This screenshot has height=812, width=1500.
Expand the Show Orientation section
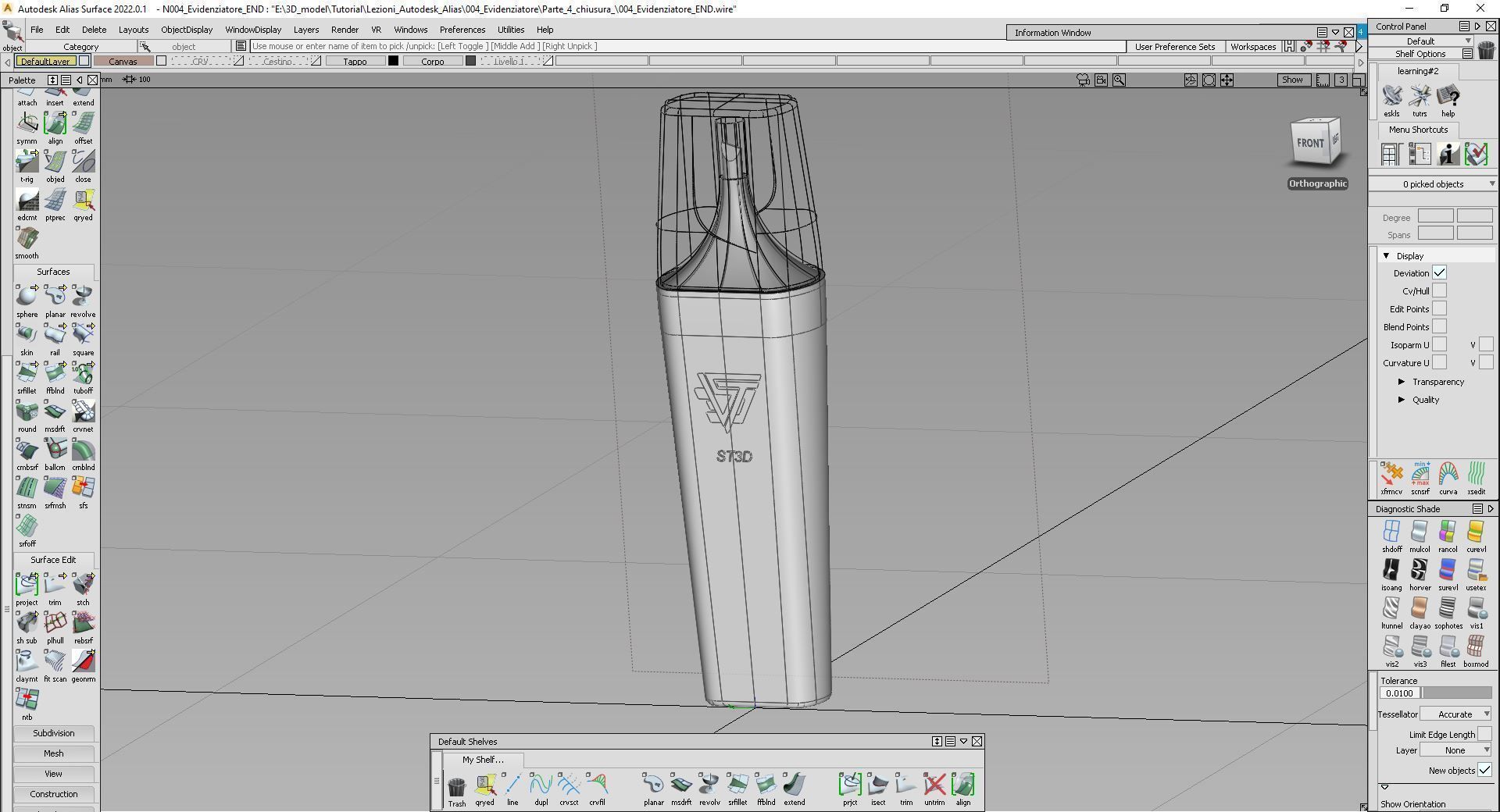click(x=1384, y=787)
